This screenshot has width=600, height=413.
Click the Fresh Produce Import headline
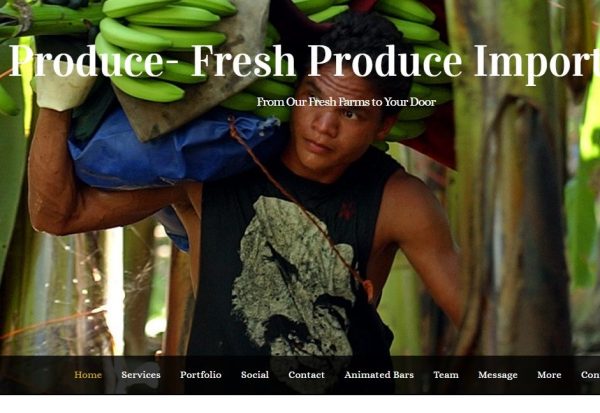(395, 62)
